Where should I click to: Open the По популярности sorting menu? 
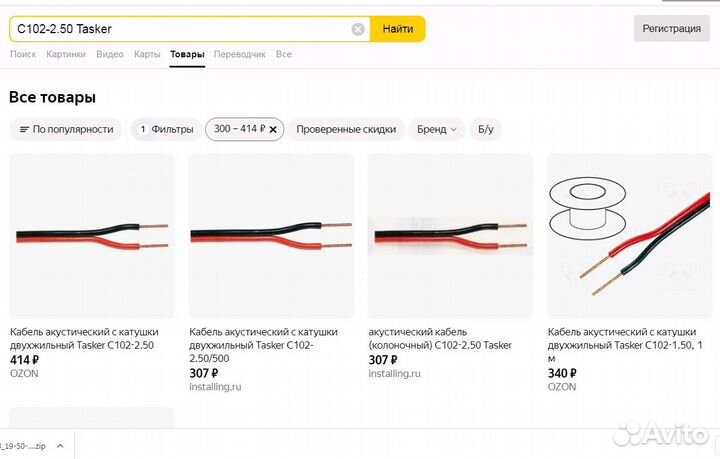pos(66,129)
